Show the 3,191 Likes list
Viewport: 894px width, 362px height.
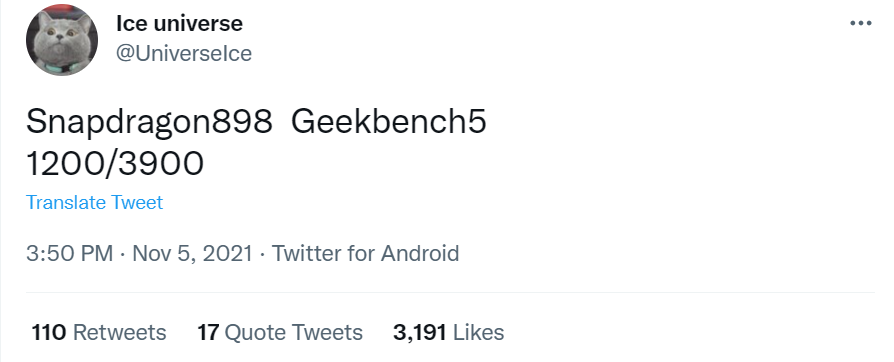coord(449,332)
